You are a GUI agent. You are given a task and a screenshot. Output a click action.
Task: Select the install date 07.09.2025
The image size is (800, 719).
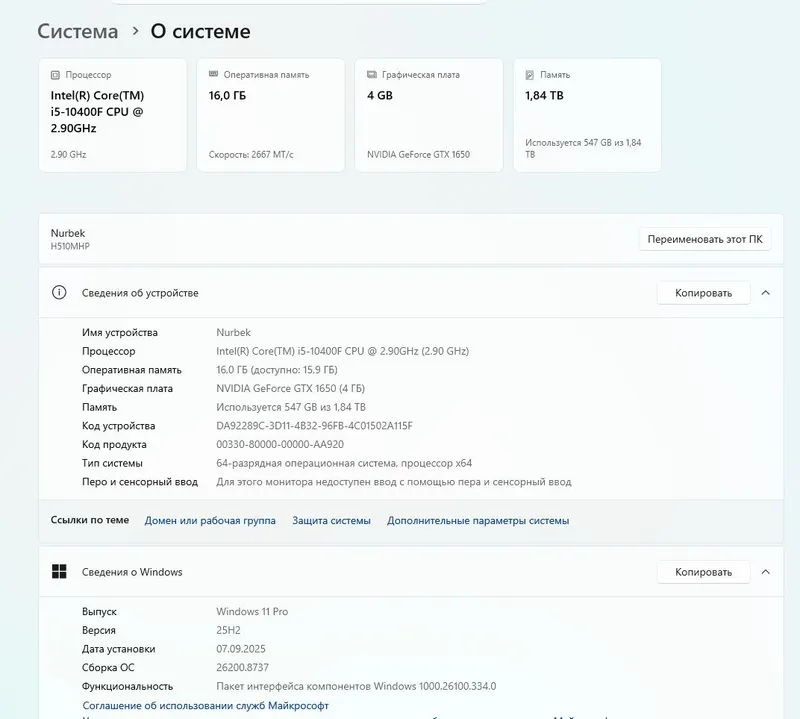click(241, 649)
